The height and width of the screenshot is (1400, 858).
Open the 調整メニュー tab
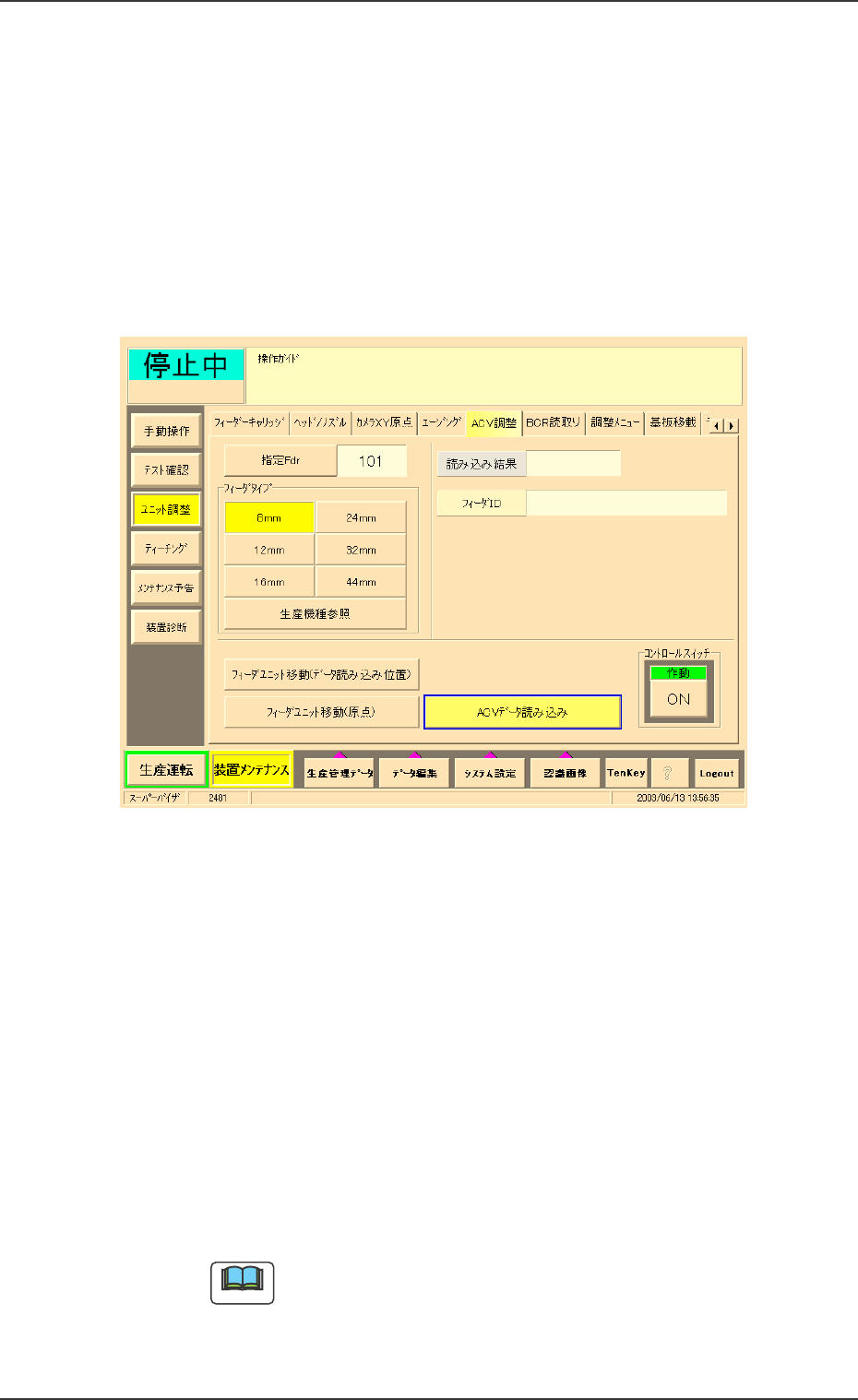click(614, 422)
